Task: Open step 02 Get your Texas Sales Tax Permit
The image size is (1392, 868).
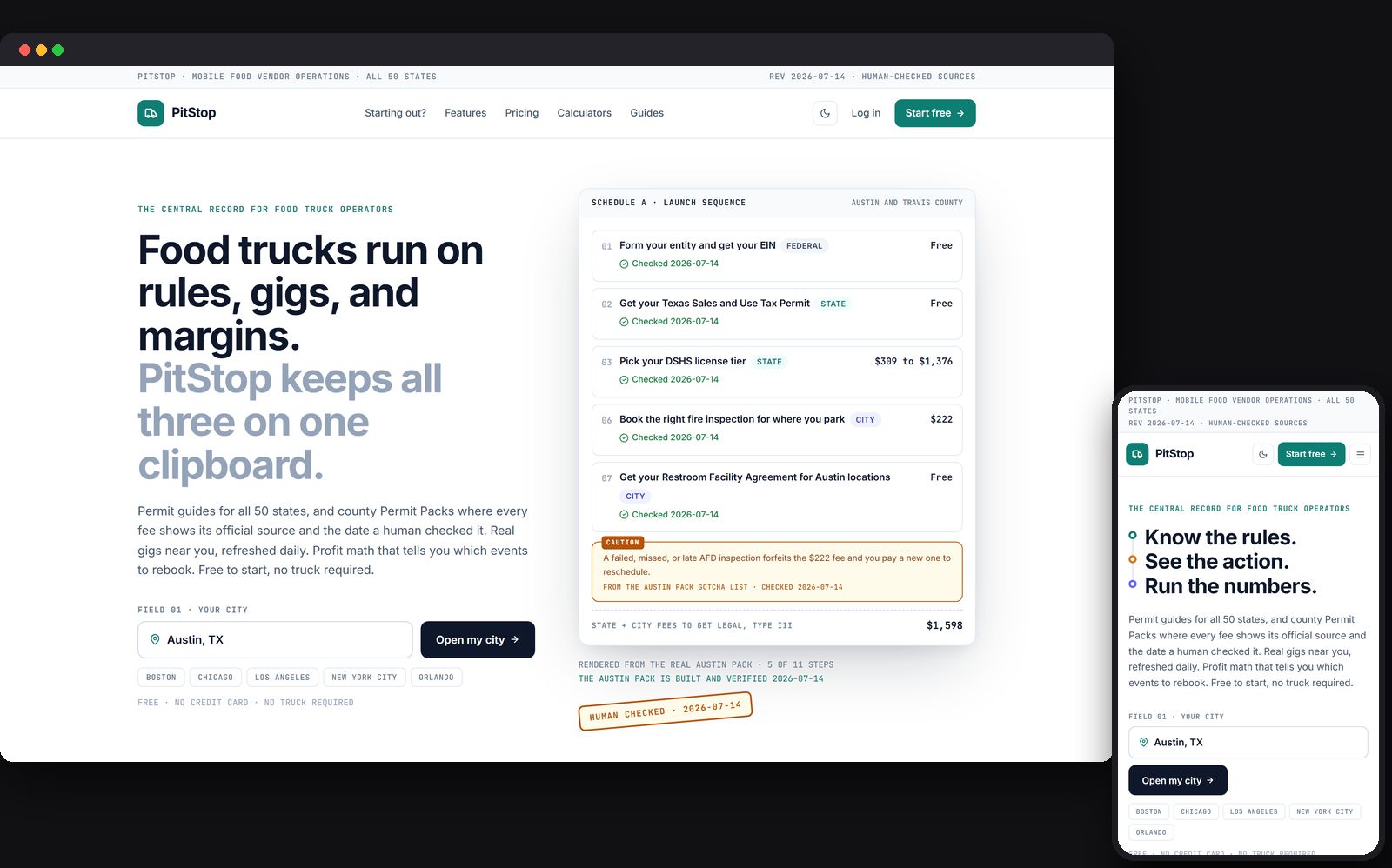Action: (x=777, y=313)
